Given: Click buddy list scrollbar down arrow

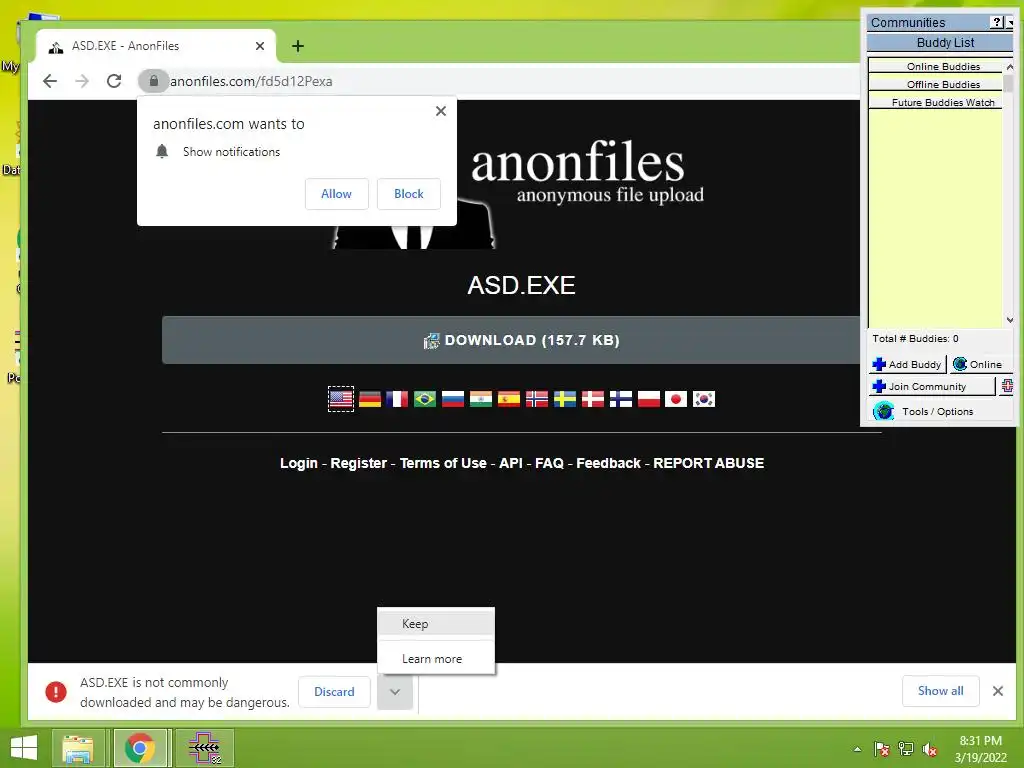Looking at the screenshot, I should (1009, 320).
